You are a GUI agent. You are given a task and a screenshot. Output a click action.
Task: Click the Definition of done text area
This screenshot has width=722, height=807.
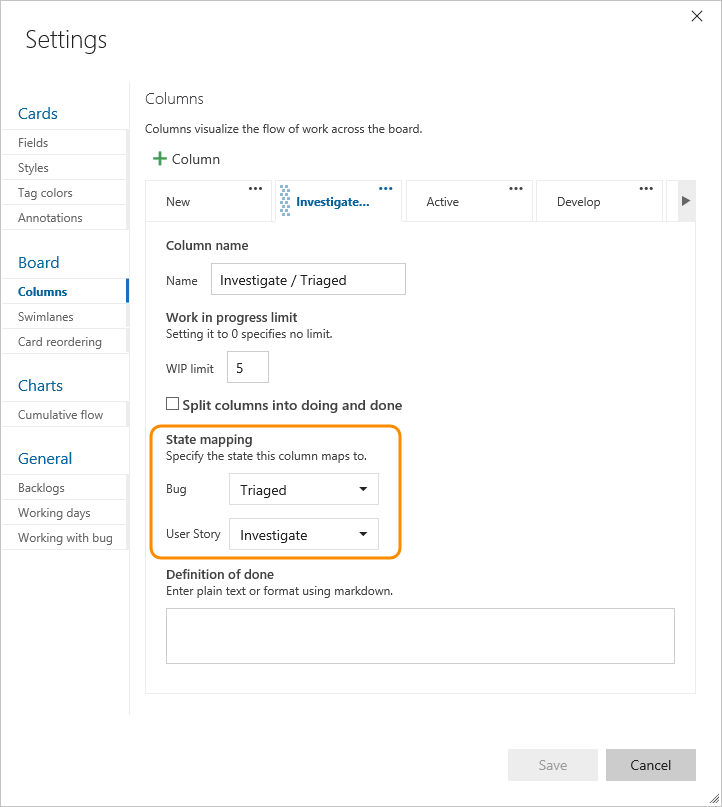pos(420,635)
